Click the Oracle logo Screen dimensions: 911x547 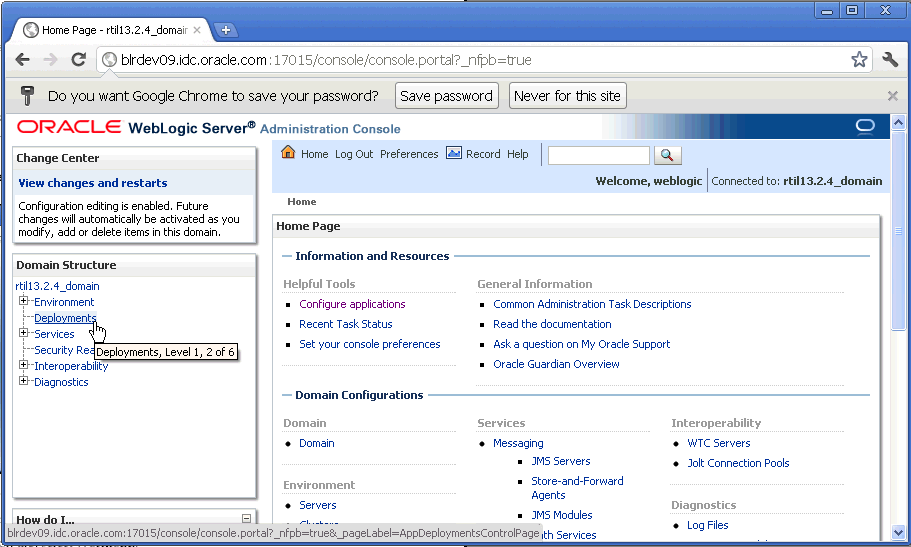click(69, 127)
